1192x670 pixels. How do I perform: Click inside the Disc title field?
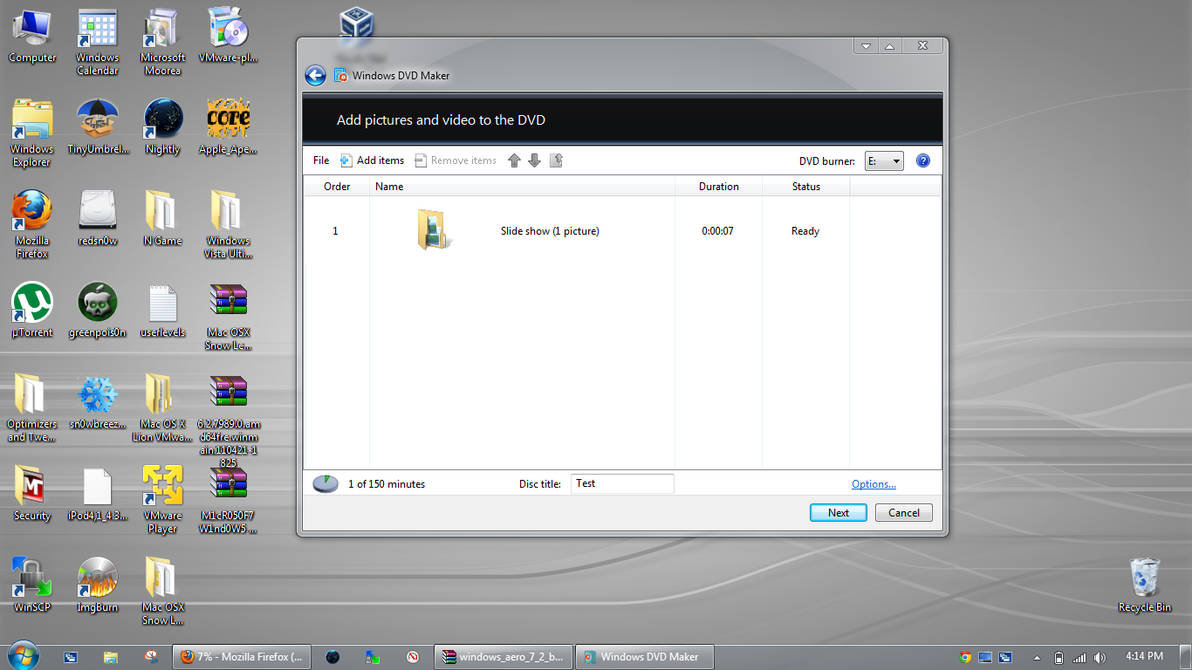pos(622,483)
